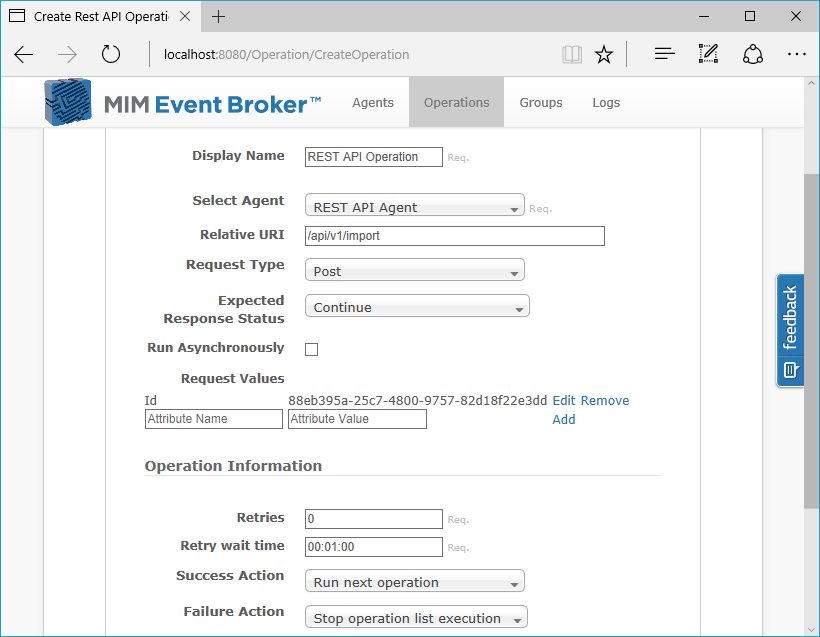The image size is (820, 637).
Task: Expand the Success Action dropdown
Action: click(x=415, y=581)
